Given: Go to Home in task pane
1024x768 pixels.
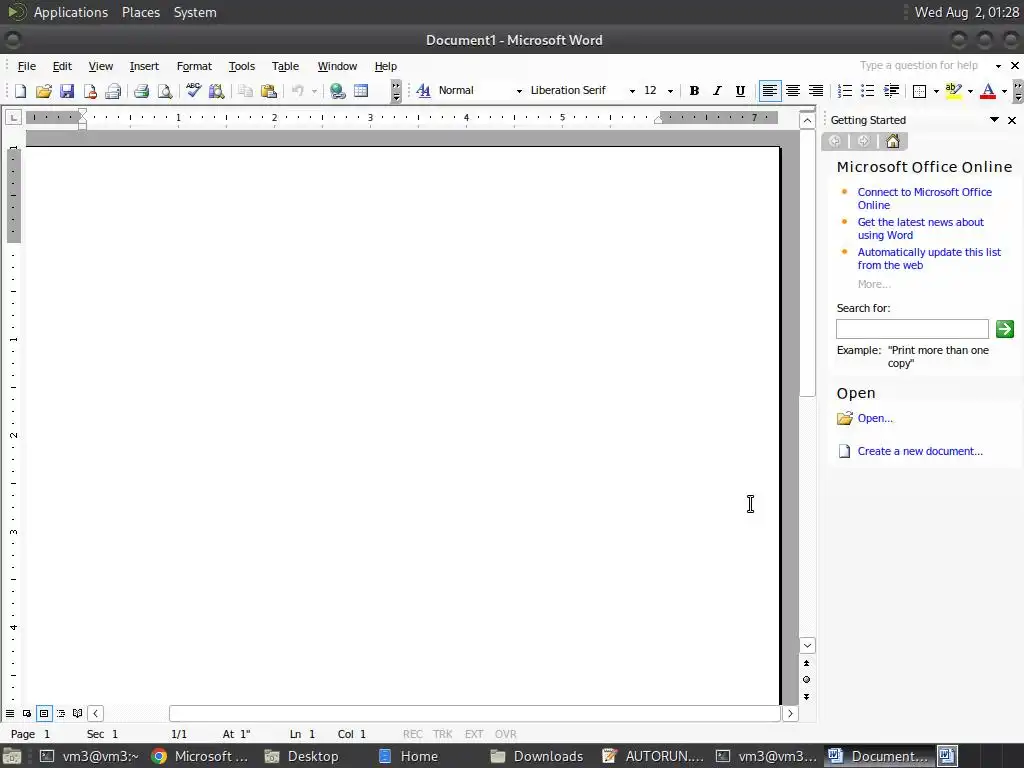Looking at the screenshot, I should (893, 141).
